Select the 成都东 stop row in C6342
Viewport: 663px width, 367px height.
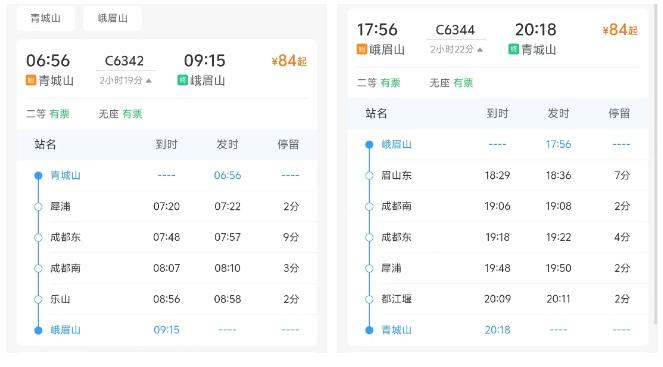pos(167,237)
